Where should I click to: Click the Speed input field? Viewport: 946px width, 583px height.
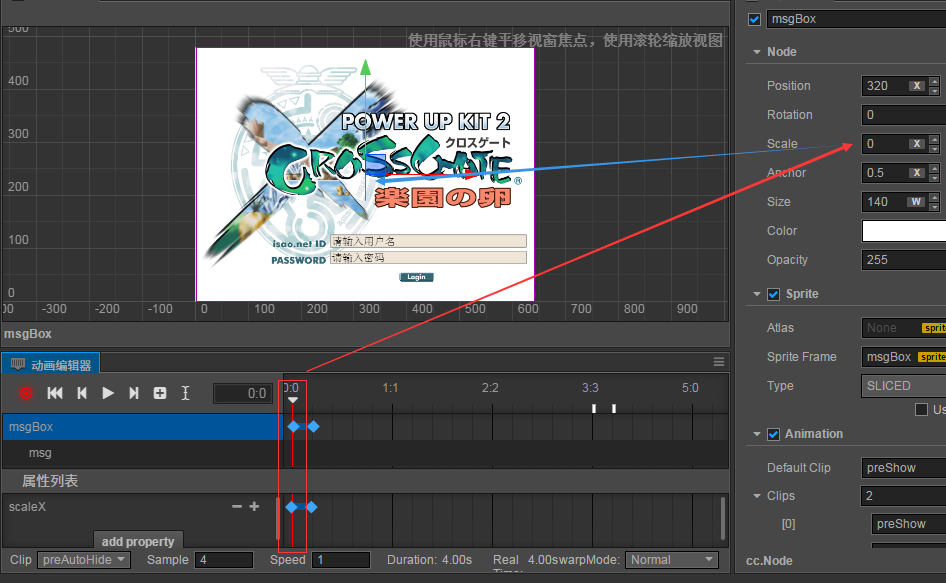pyautogui.click(x=341, y=560)
